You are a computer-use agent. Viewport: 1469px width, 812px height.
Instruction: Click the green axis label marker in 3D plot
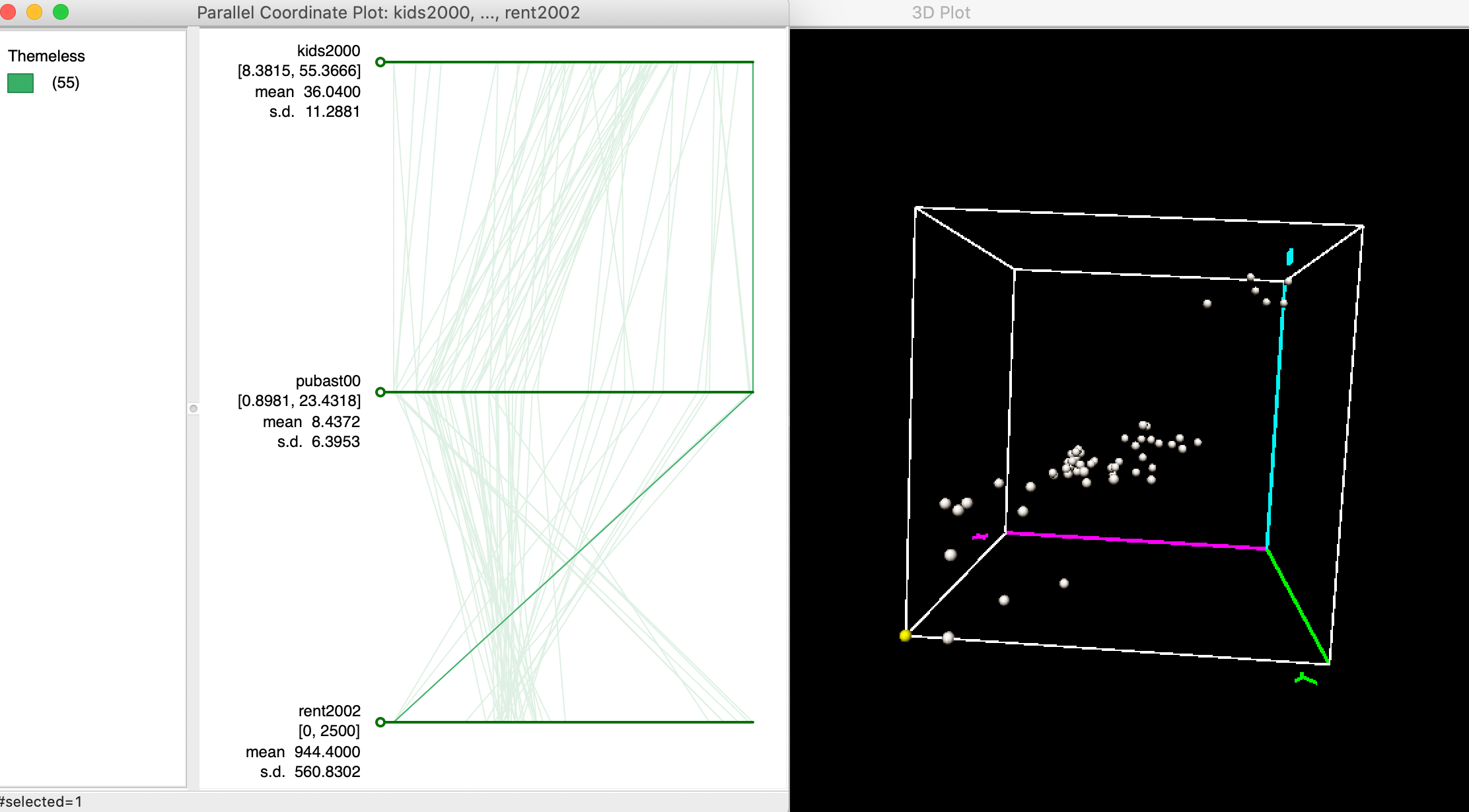pos(1305,679)
